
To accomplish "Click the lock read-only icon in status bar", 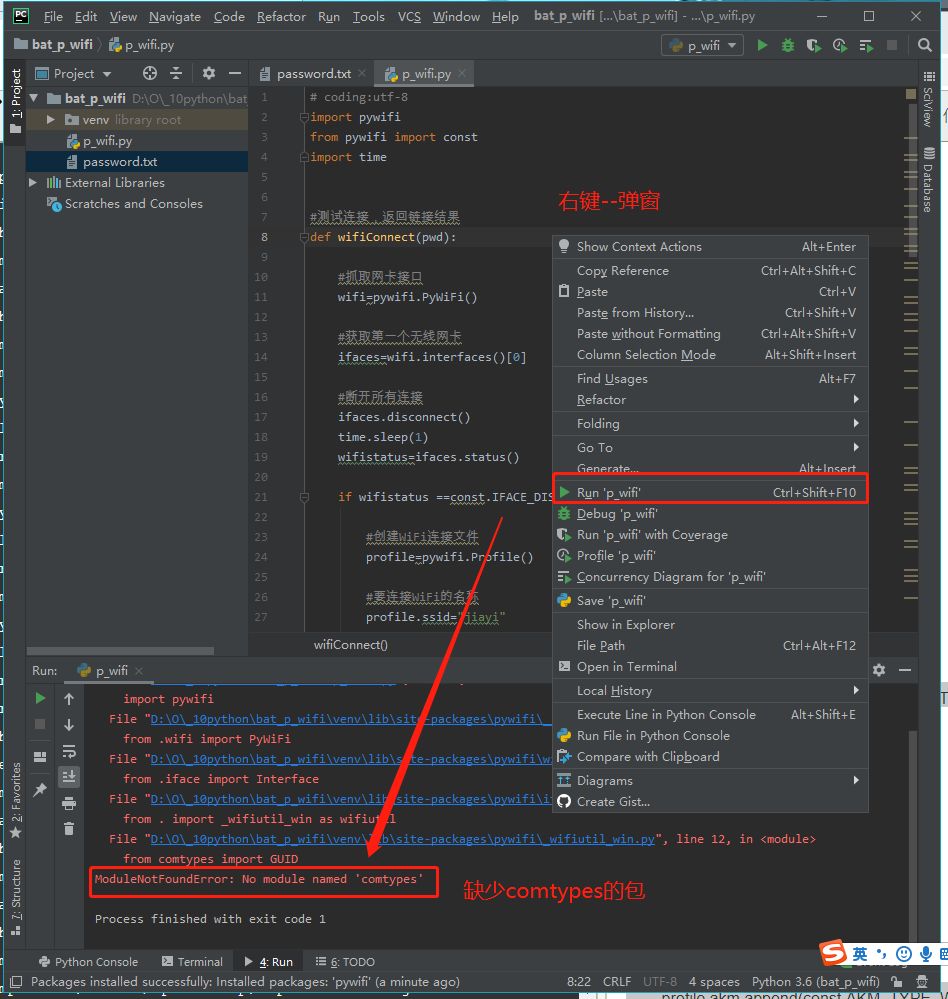I will pyautogui.click(x=896, y=981).
